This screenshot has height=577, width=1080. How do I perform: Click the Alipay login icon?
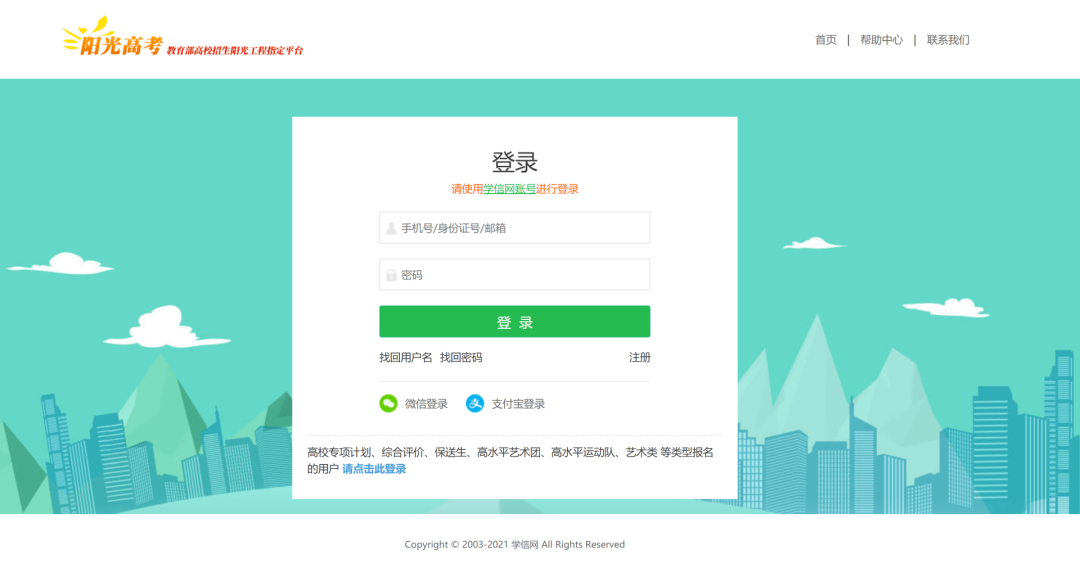click(x=475, y=403)
